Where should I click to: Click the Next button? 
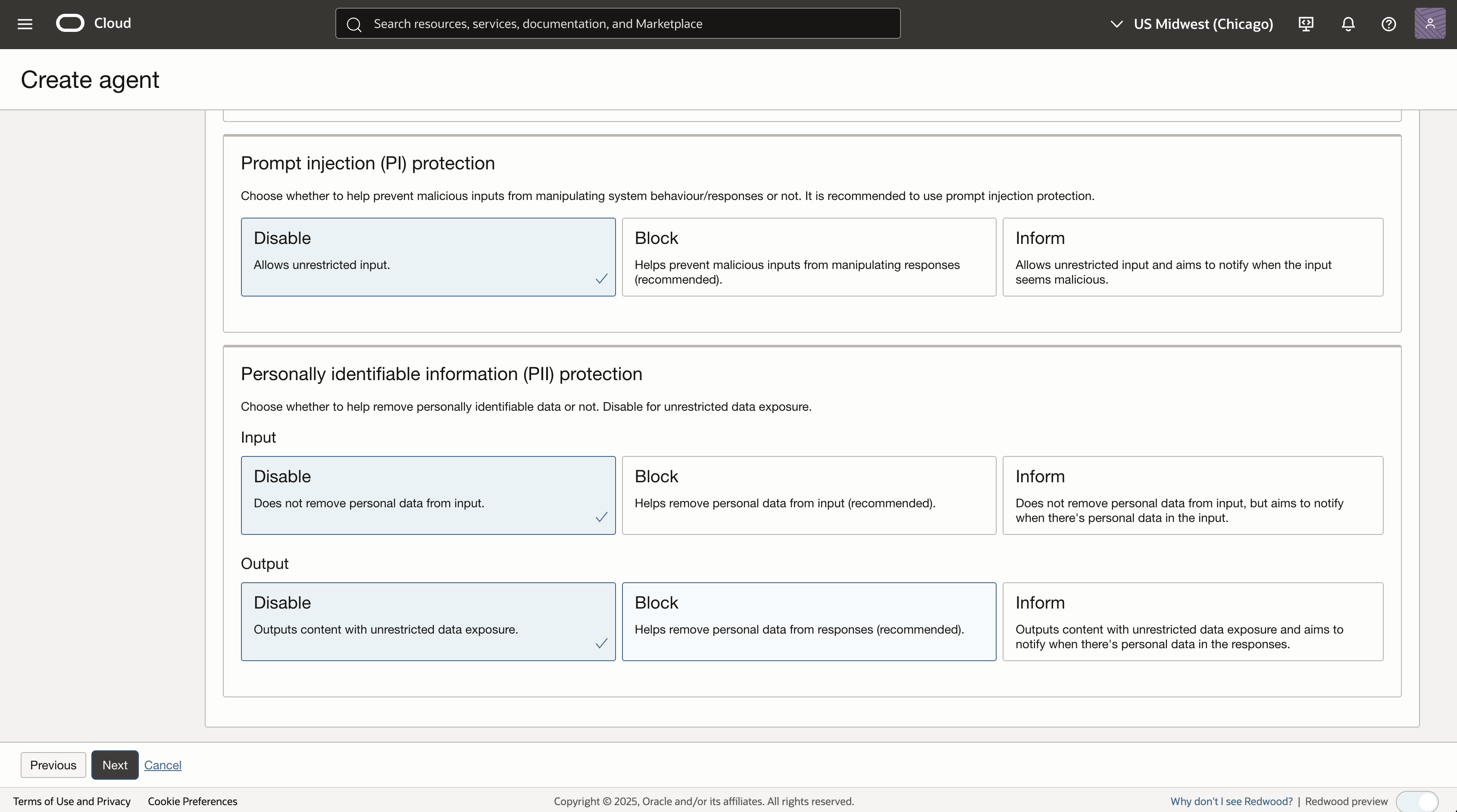[115, 765]
